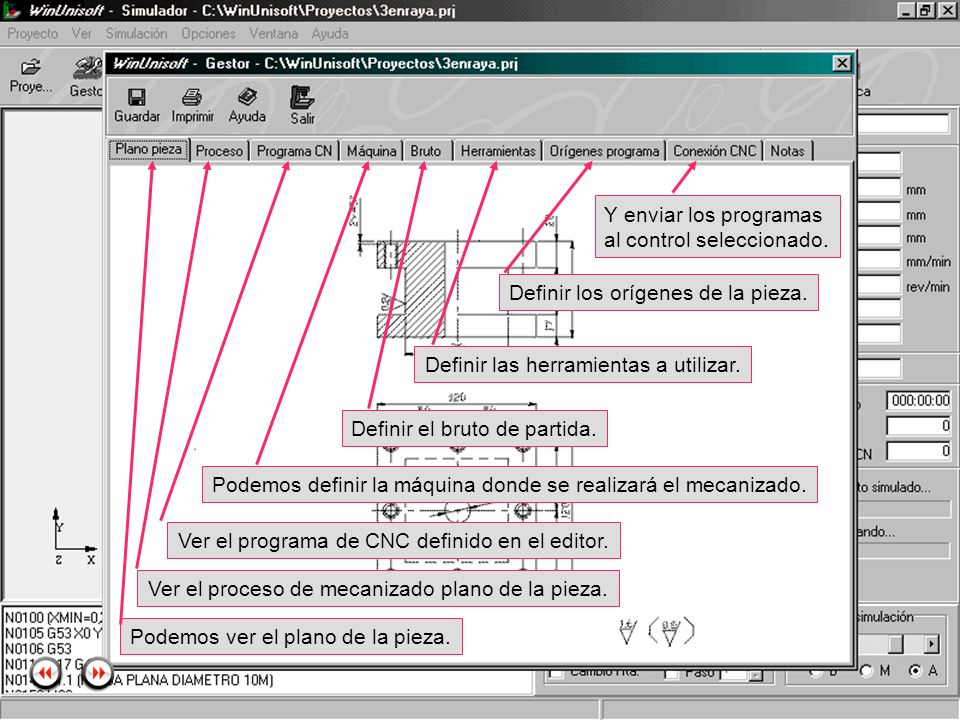Viewport: 960px width, 720px height.
Task: Click the forward double-arrow navigation button
Action: click(97, 673)
